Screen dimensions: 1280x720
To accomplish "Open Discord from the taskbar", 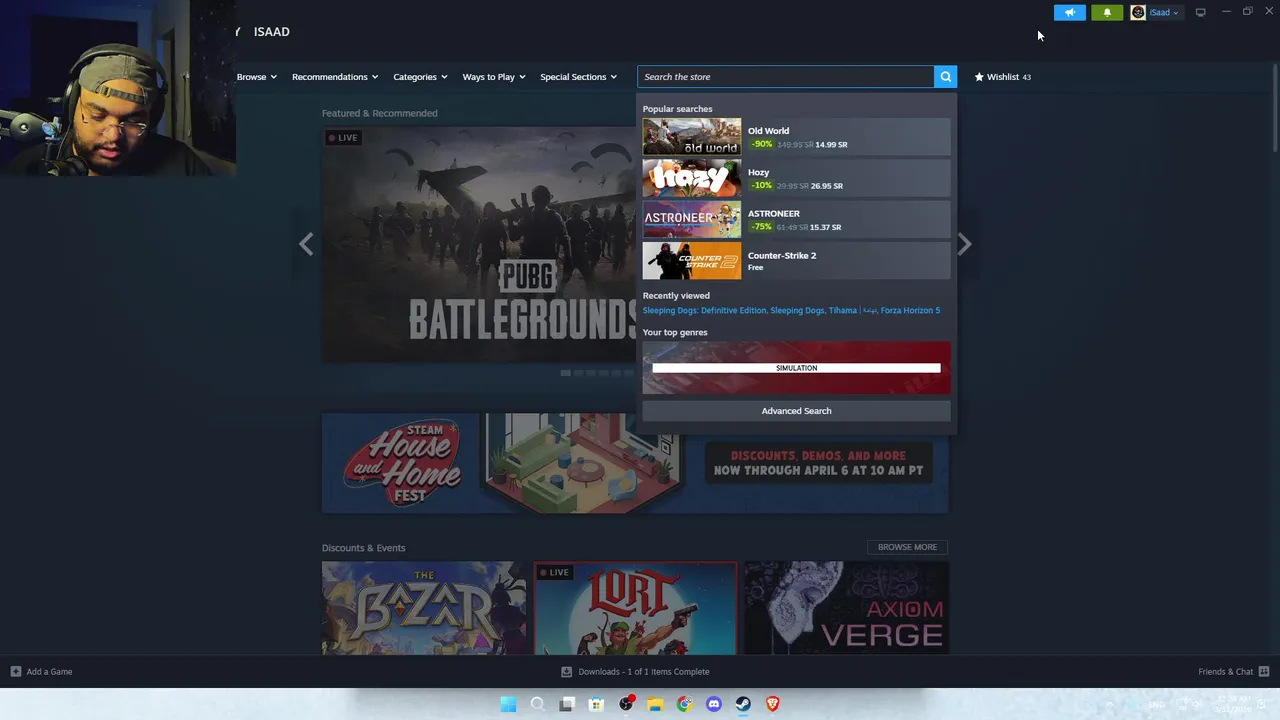I will tap(713, 704).
